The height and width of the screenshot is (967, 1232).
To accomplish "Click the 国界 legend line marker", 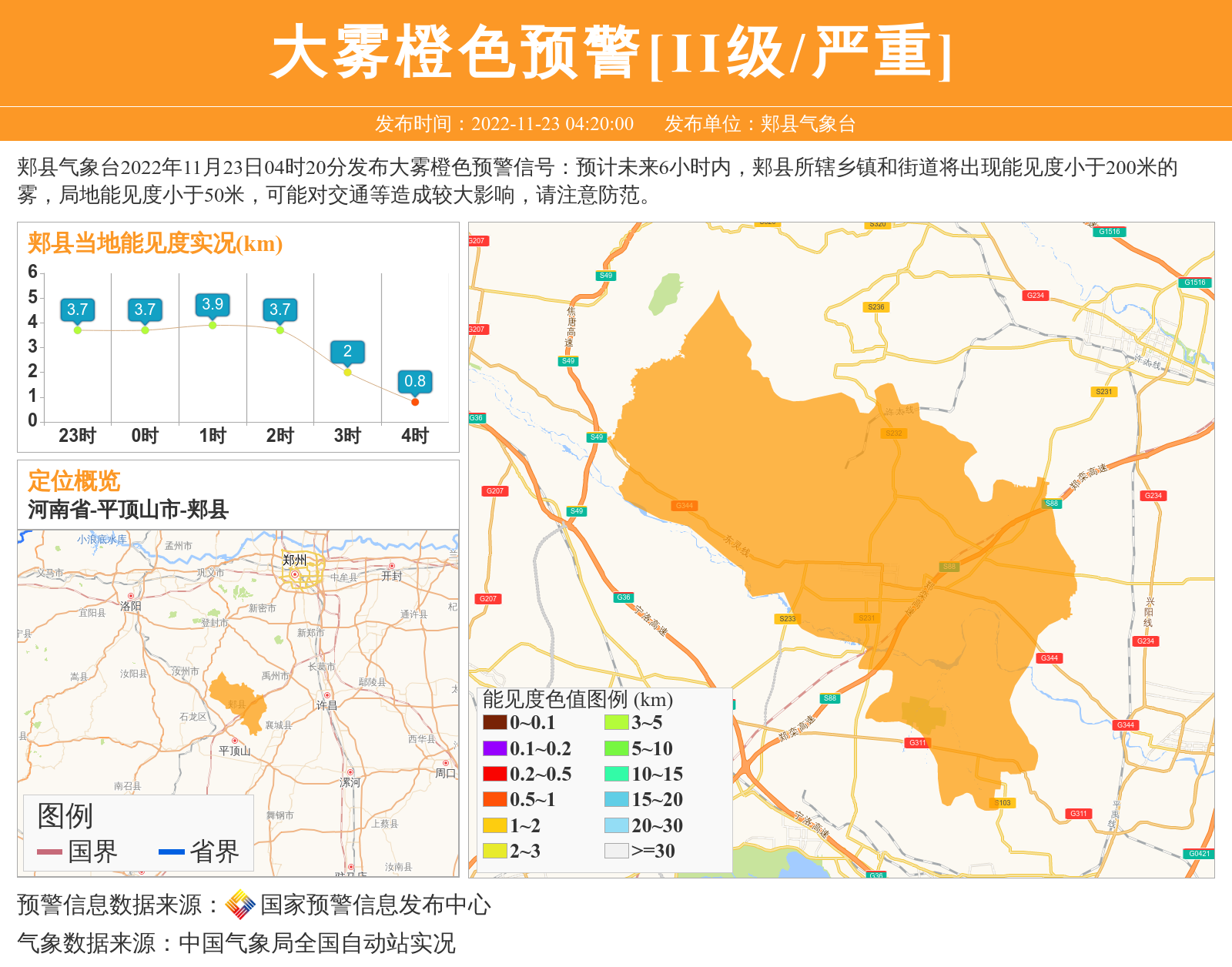I will click(x=49, y=852).
